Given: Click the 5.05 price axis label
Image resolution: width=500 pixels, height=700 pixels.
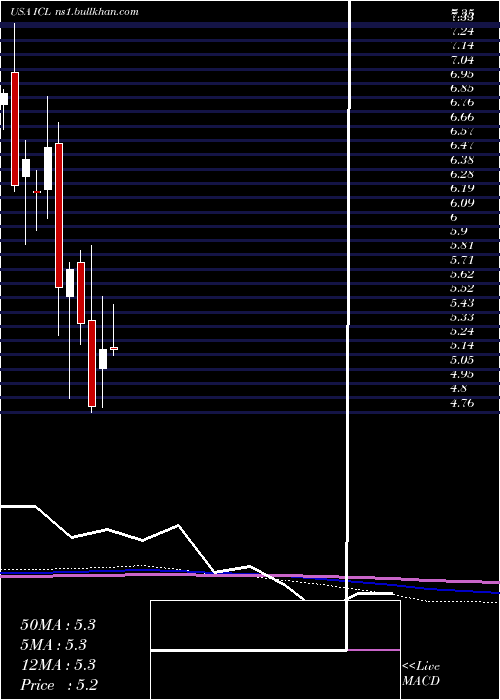Looking at the screenshot, I should tap(462, 360).
